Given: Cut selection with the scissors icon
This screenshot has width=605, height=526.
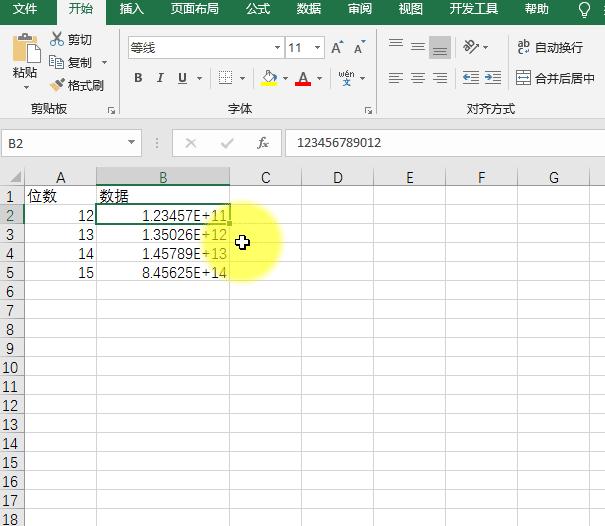Looking at the screenshot, I should pyautogui.click(x=57, y=39).
